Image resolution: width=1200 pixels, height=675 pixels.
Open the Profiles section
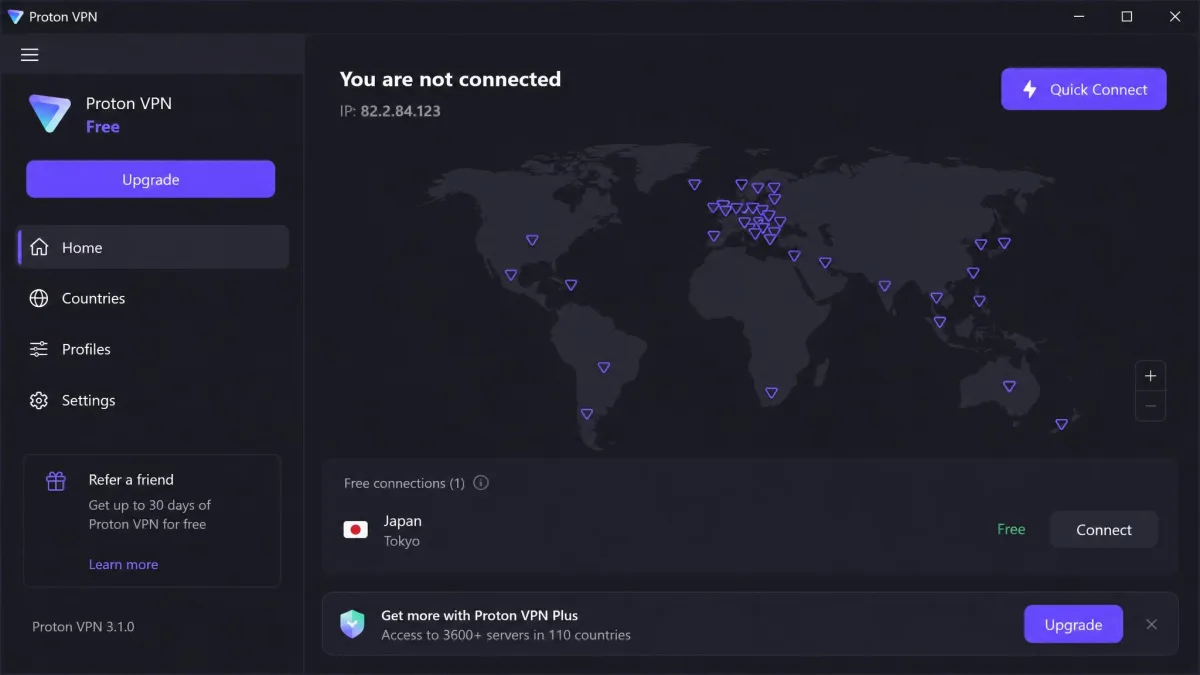click(153, 349)
